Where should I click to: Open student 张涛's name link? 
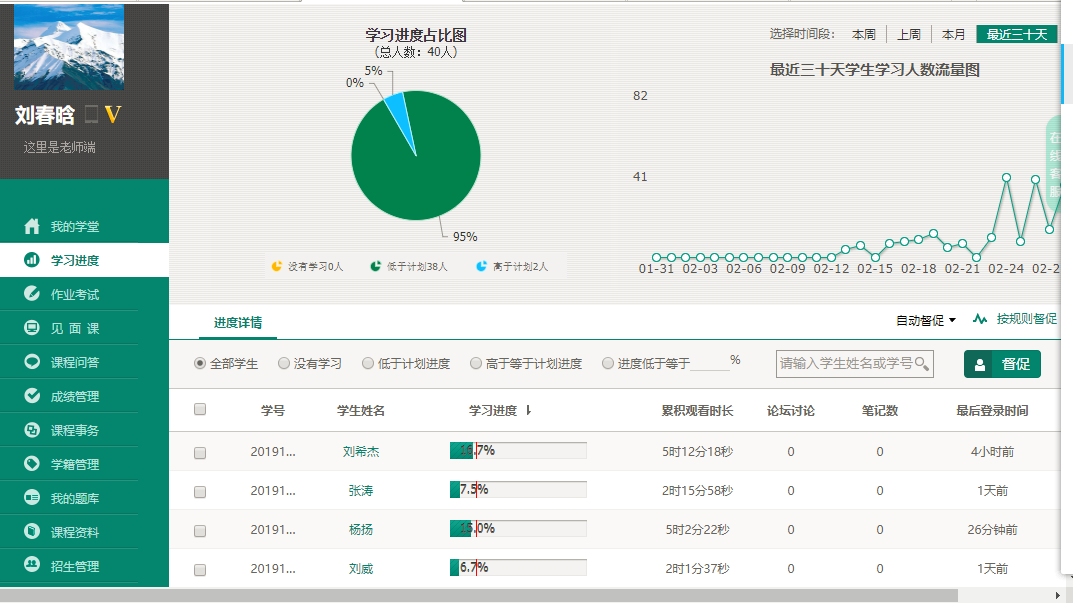point(361,491)
